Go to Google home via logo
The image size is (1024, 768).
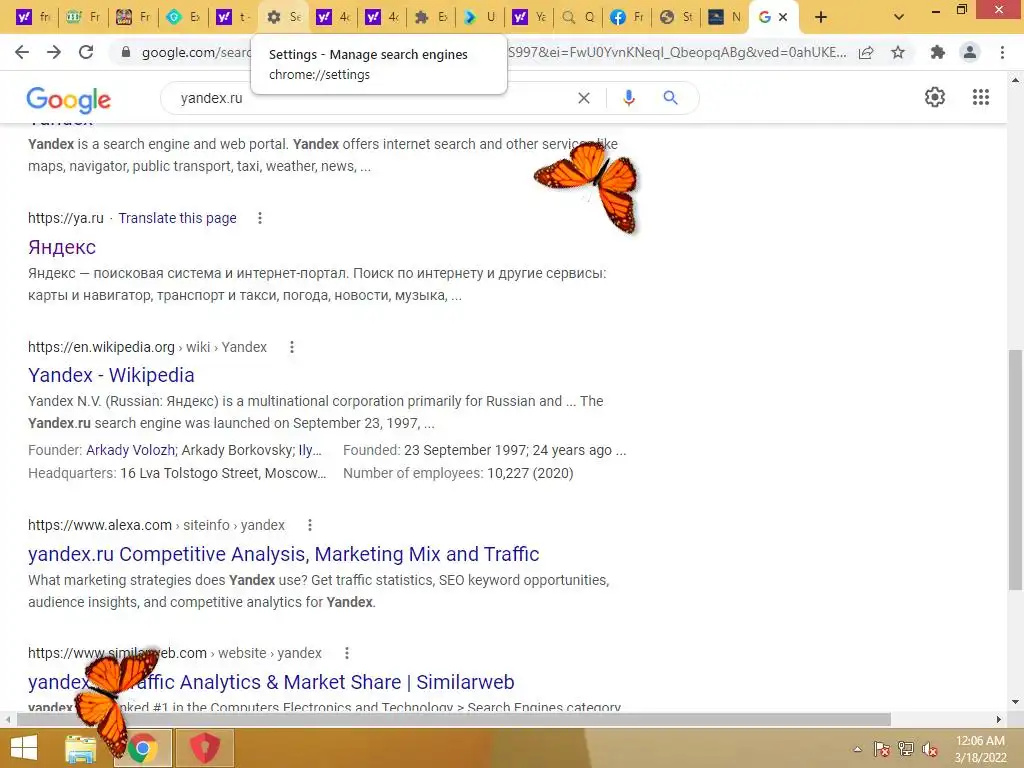[x=69, y=99]
